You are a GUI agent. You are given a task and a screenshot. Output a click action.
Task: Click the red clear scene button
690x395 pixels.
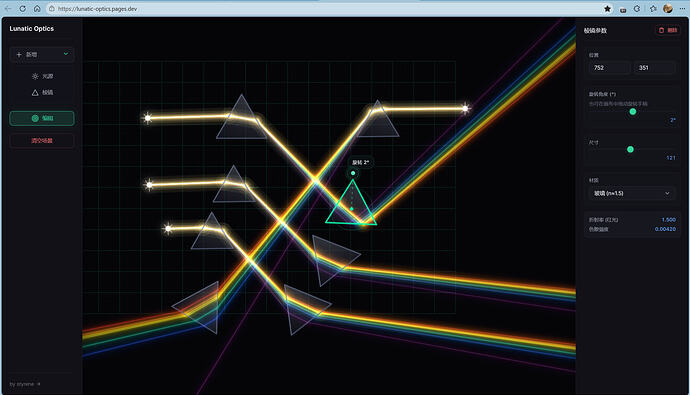(42, 141)
